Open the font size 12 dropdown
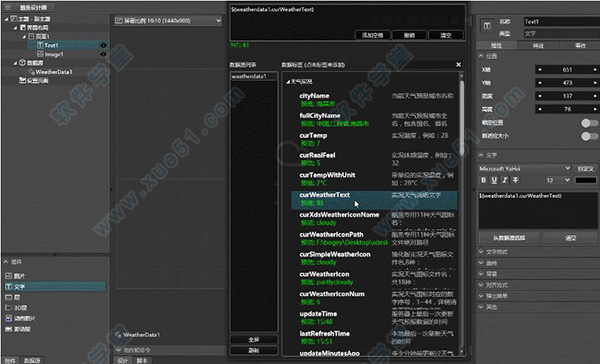Viewport: 600px width, 364px height. click(558, 180)
